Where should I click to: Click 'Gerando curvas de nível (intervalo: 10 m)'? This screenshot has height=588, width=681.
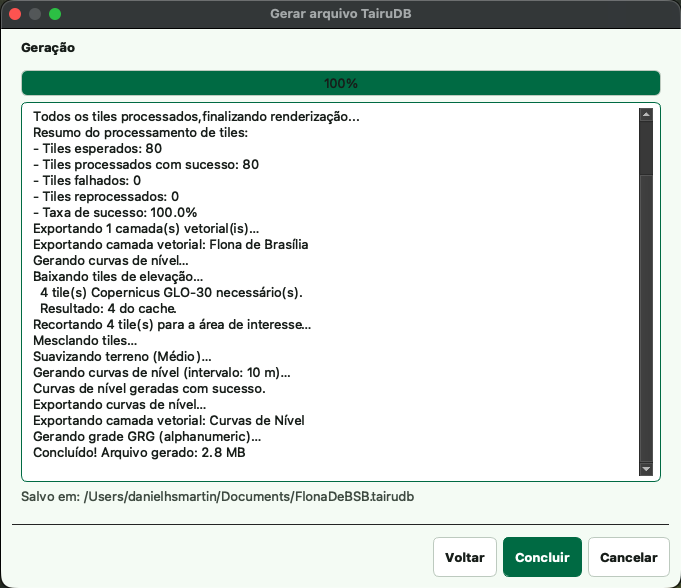pyautogui.click(x=162, y=373)
